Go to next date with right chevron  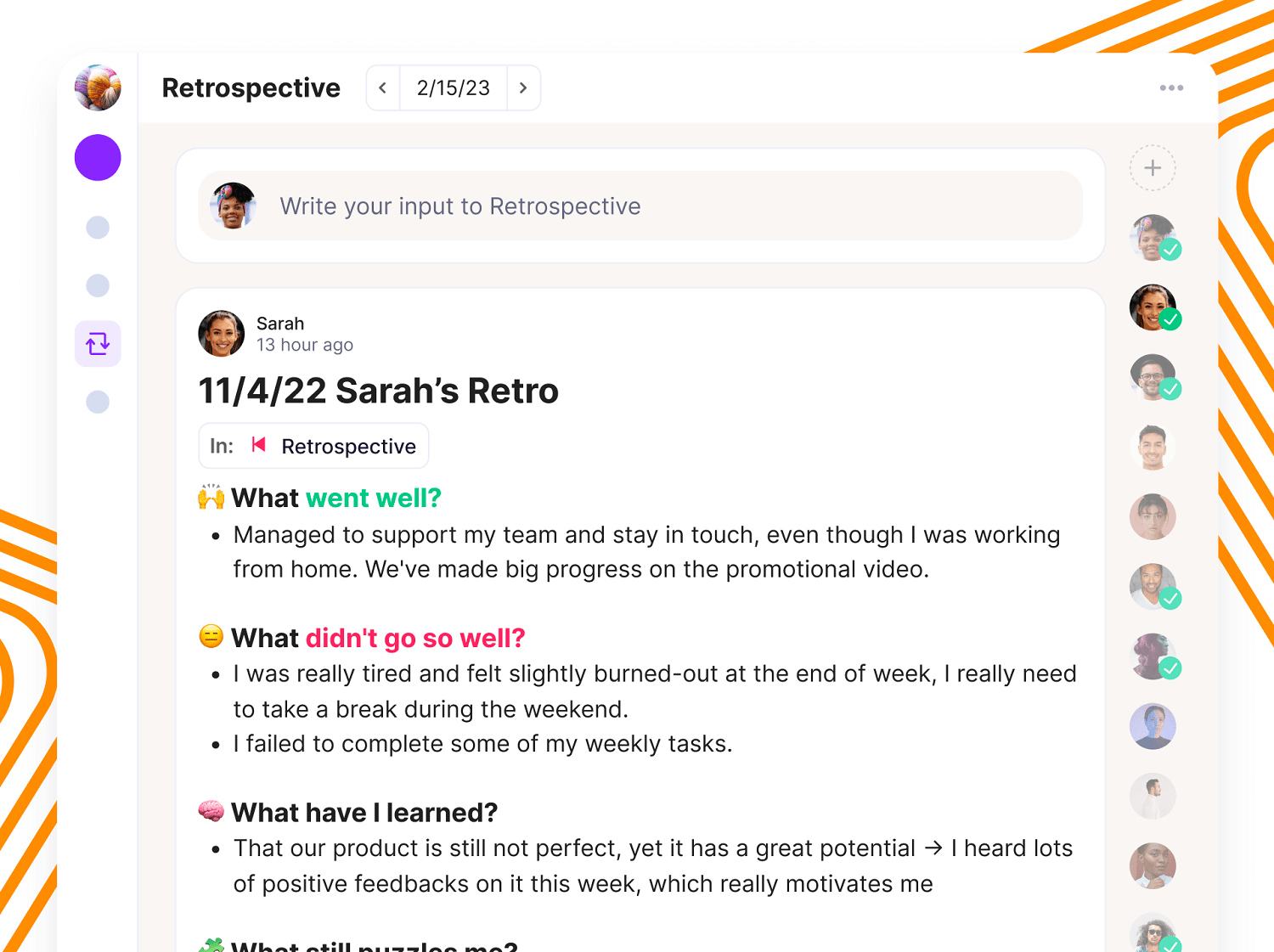coord(523,87)
